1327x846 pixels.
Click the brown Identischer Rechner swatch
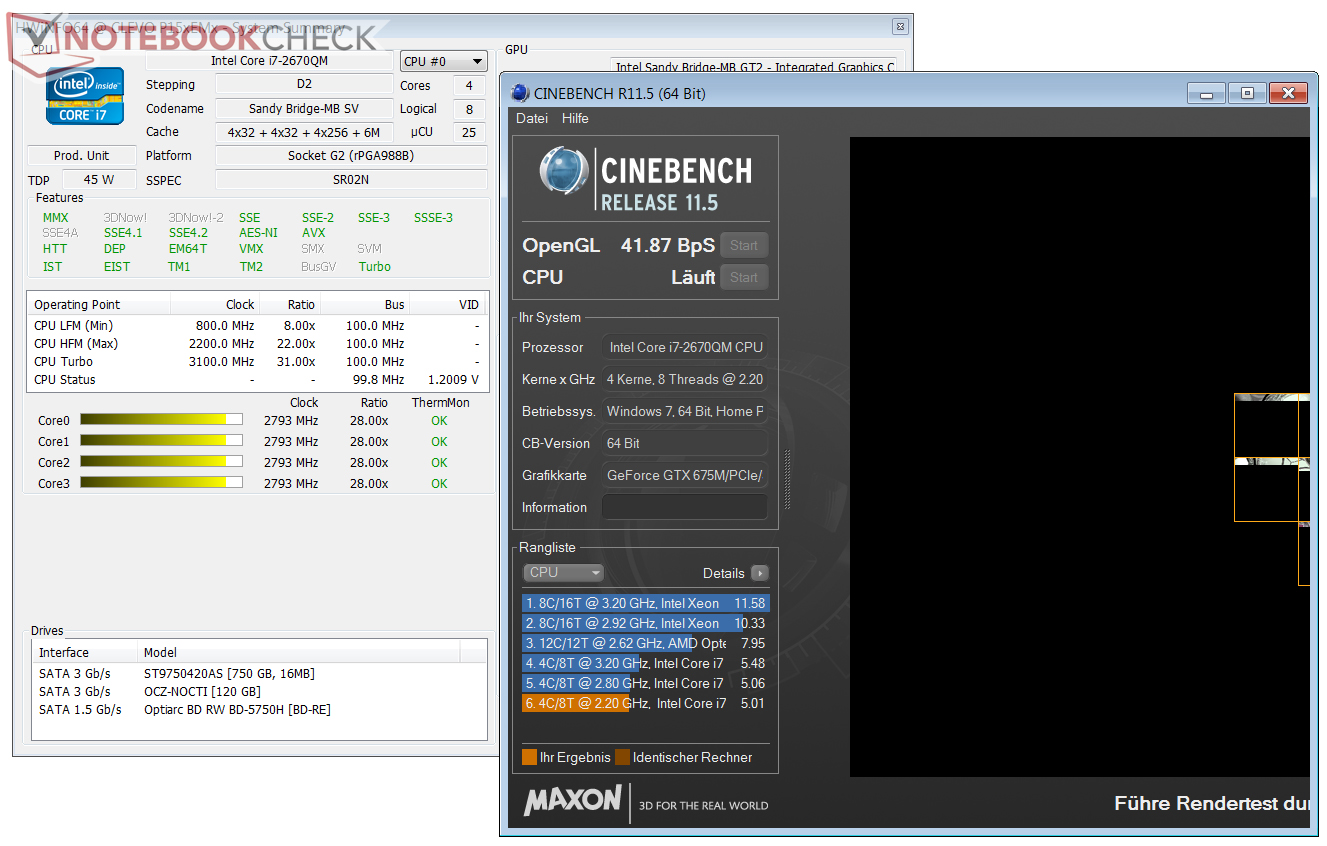(x=622, y=757)
